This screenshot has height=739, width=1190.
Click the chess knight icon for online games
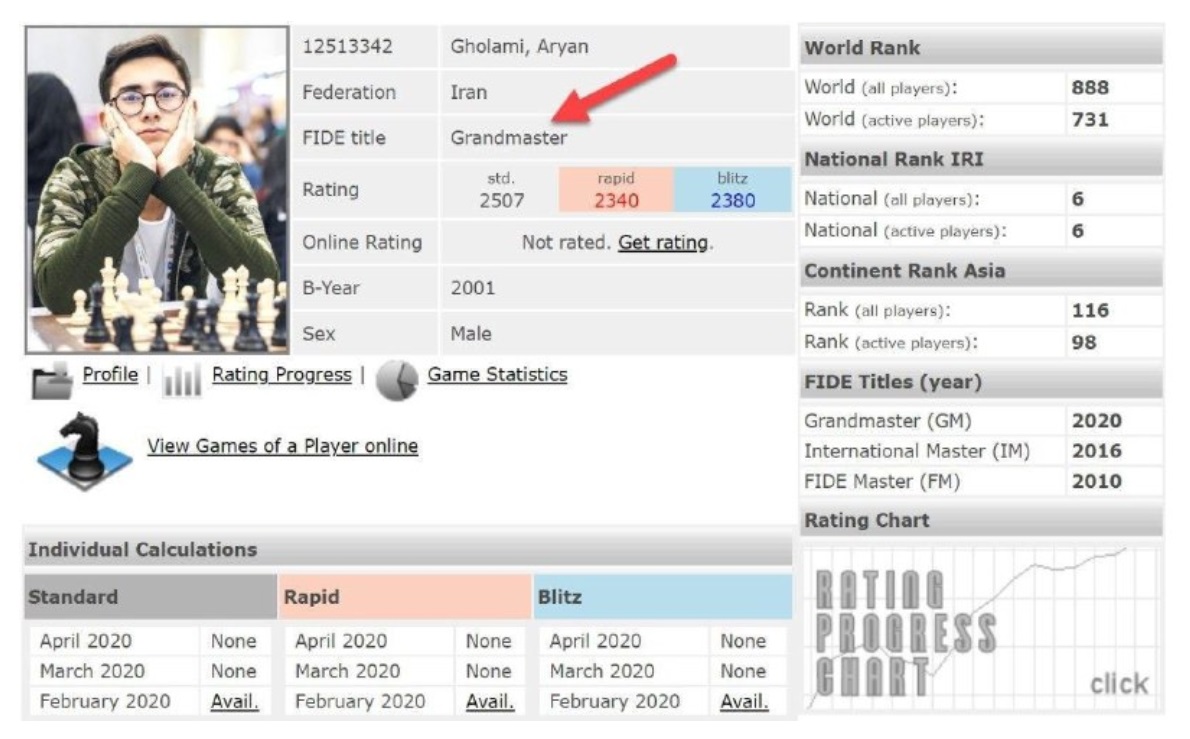pos(84,451)
